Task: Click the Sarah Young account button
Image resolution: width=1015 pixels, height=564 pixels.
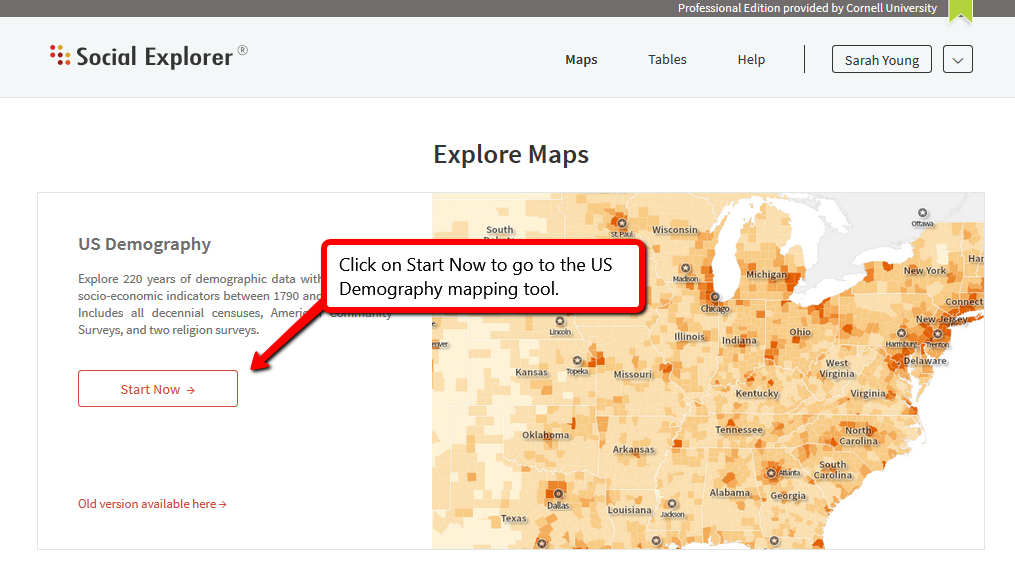Action: tap(882, 60)
